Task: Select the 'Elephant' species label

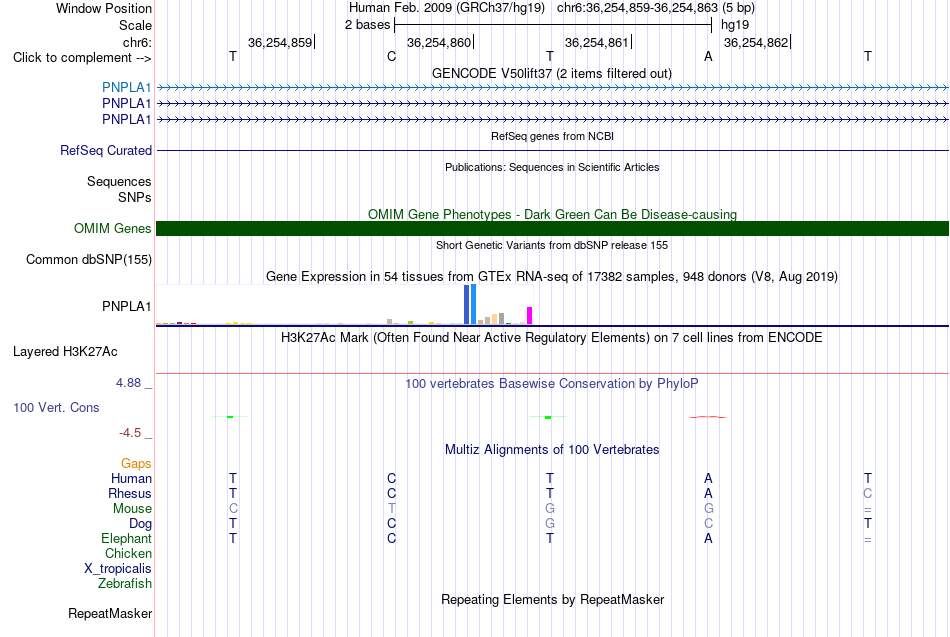Action: [126, 539]
